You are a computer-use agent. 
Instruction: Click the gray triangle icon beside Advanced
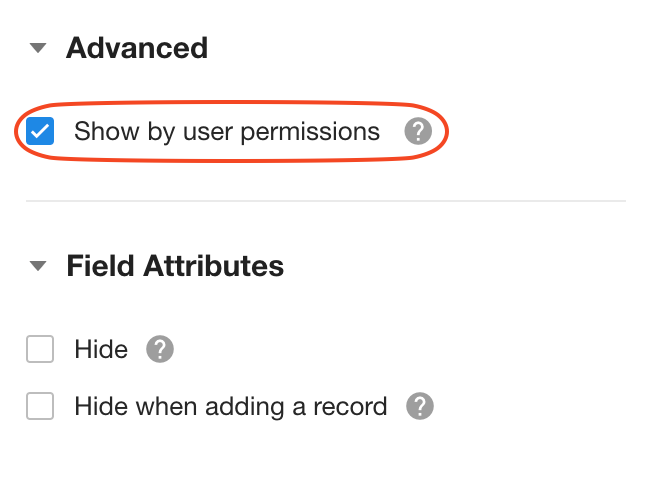38,48
